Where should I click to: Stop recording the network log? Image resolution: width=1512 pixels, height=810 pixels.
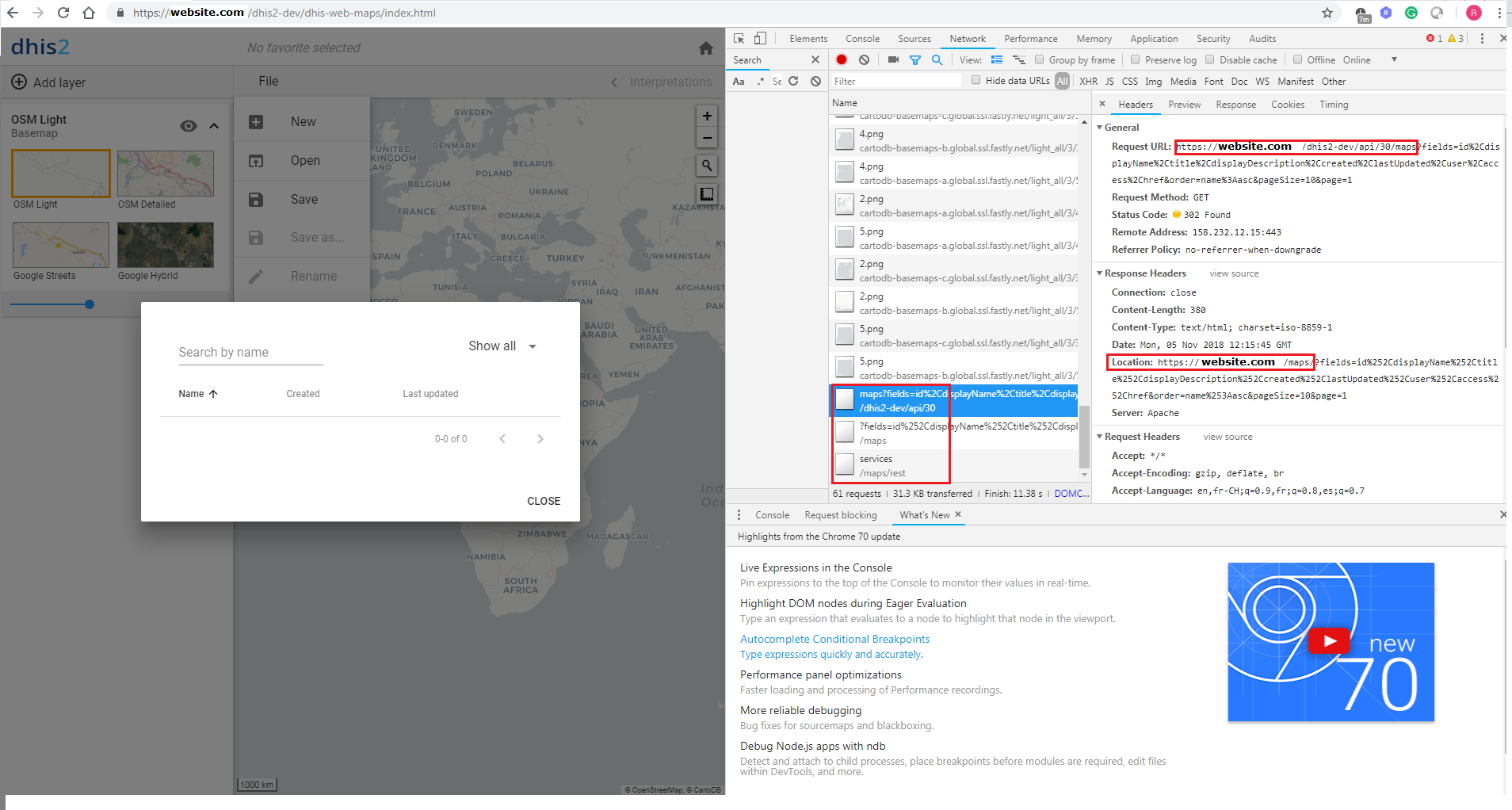click(x=842, y=59)
